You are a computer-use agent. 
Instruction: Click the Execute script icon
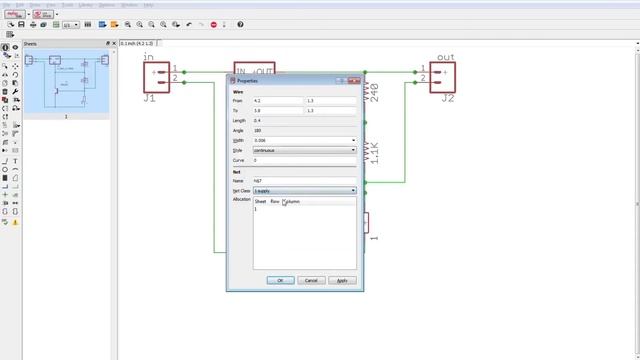[x=102, y=24]
